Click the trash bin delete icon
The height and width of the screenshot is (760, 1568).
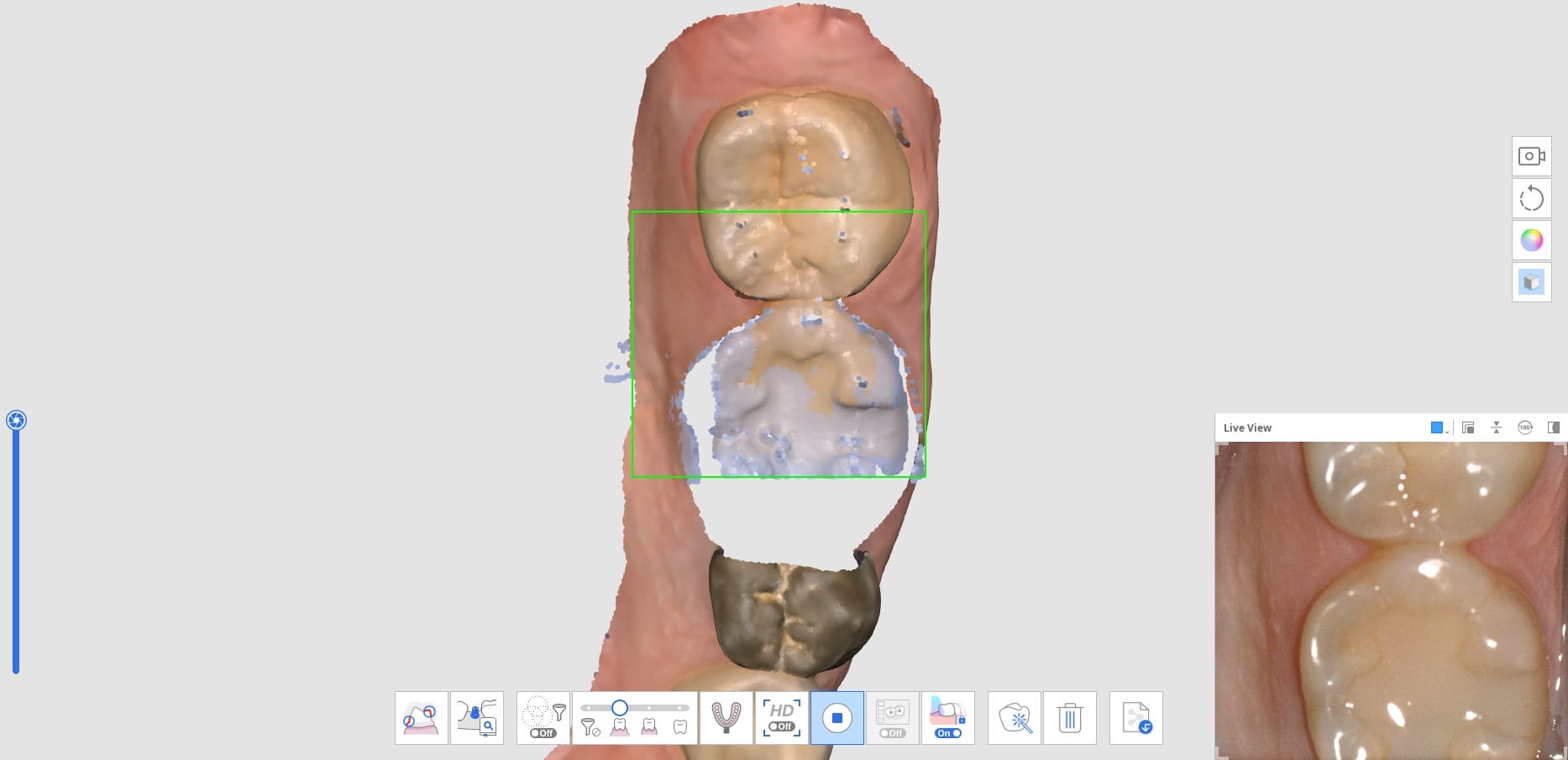pos(1069,718)
